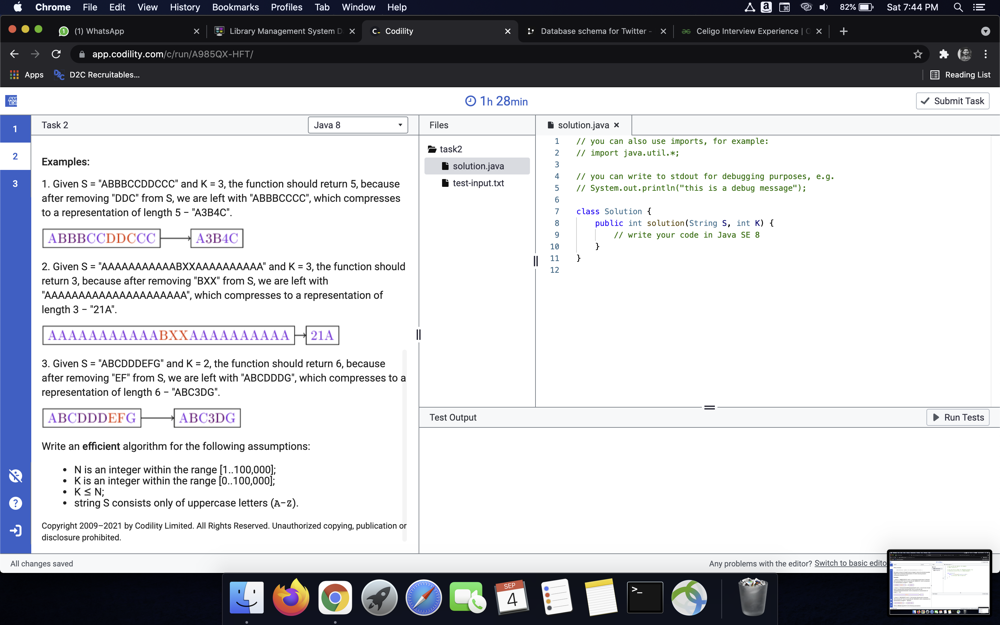Open Terminal from the Dock

point(645,598)
